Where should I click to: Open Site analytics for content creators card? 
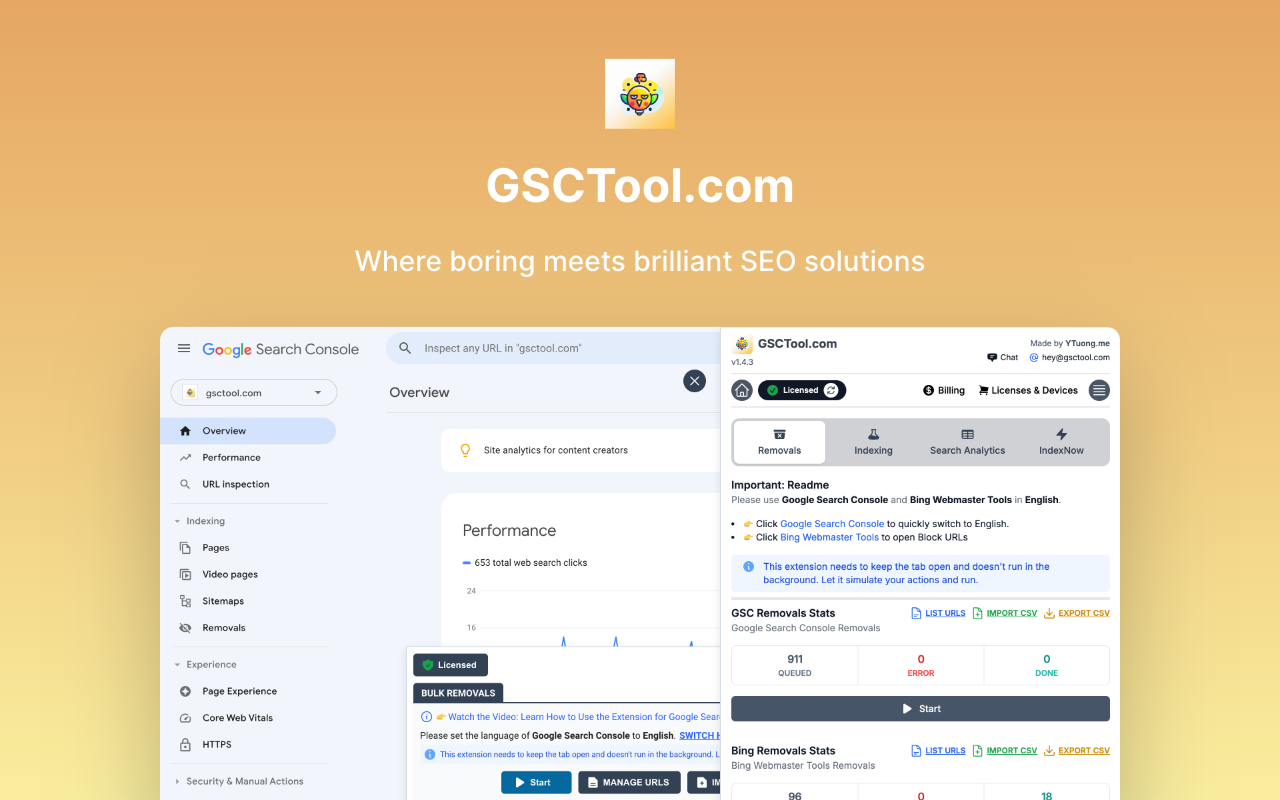(581, 450)
